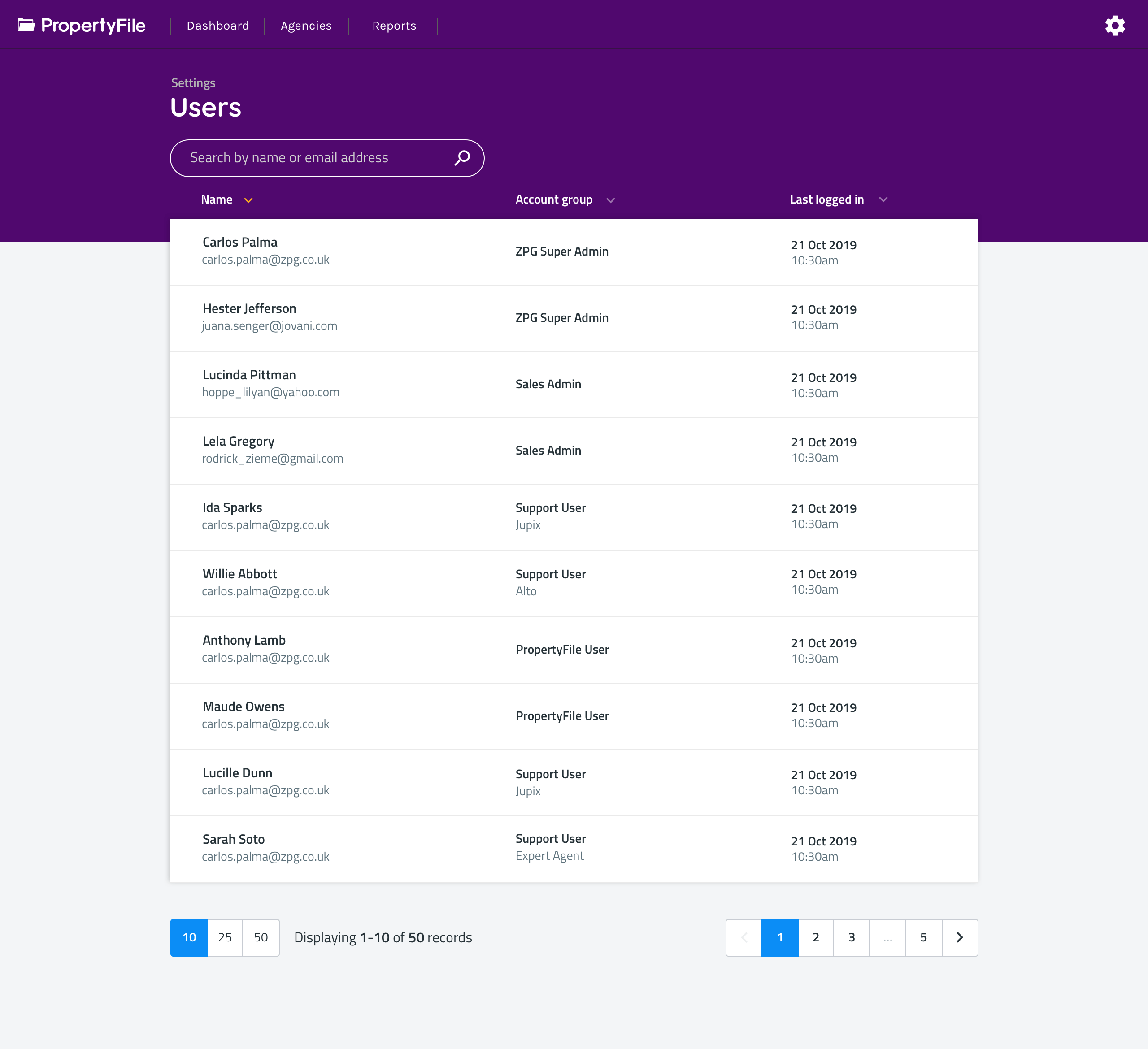The image size is (1148, 1049).
Task: Show 25 records per page
Action: pos(225,937)
